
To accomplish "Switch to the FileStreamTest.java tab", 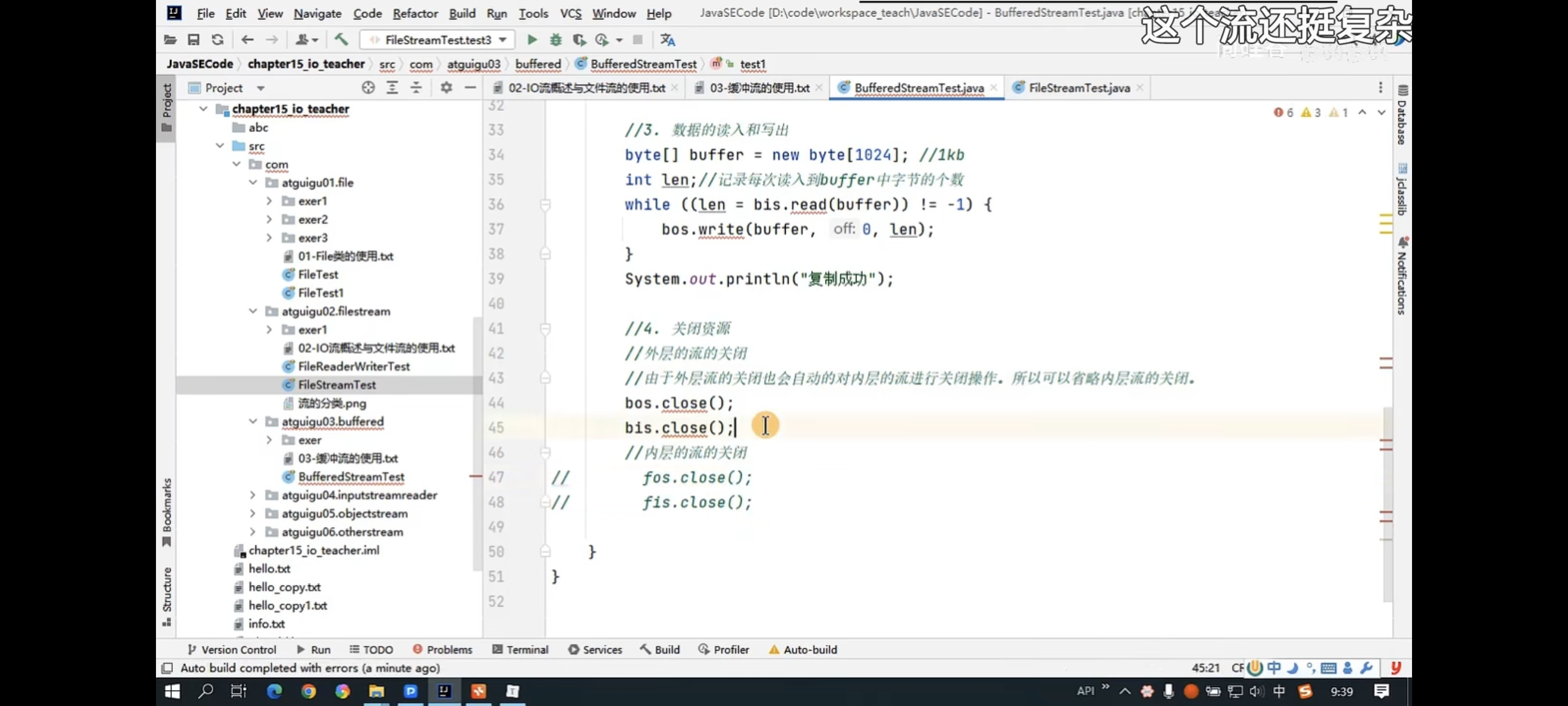I will pyautogui.click(x=1078, y=88).
